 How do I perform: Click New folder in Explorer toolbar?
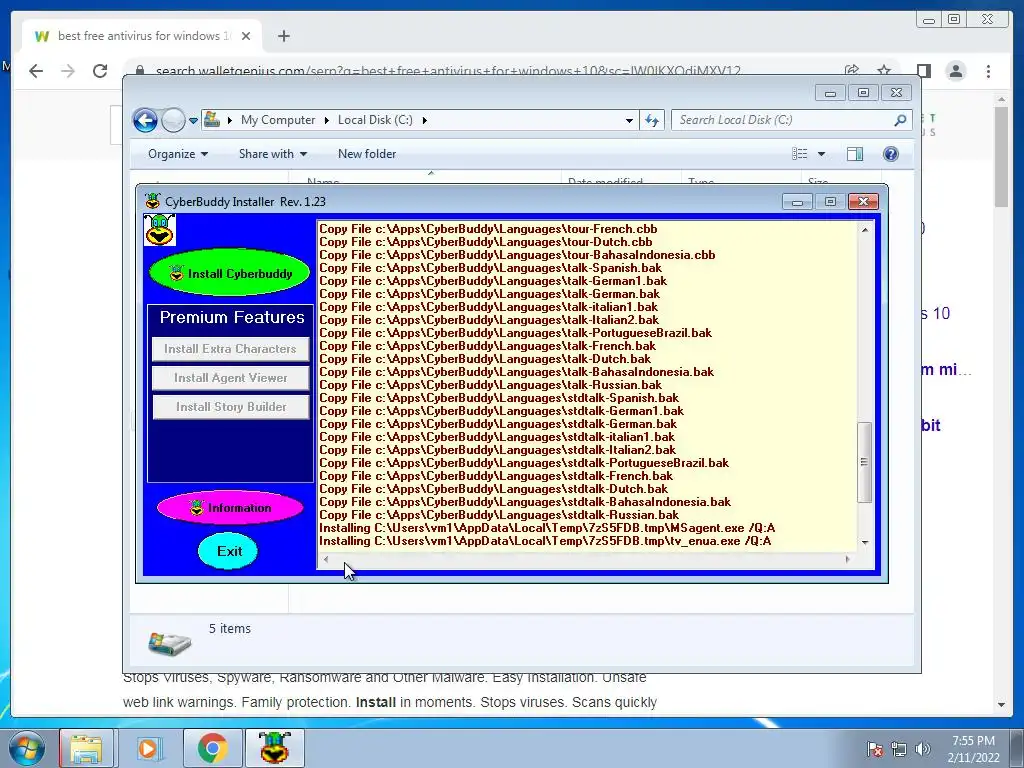(367, 154)
